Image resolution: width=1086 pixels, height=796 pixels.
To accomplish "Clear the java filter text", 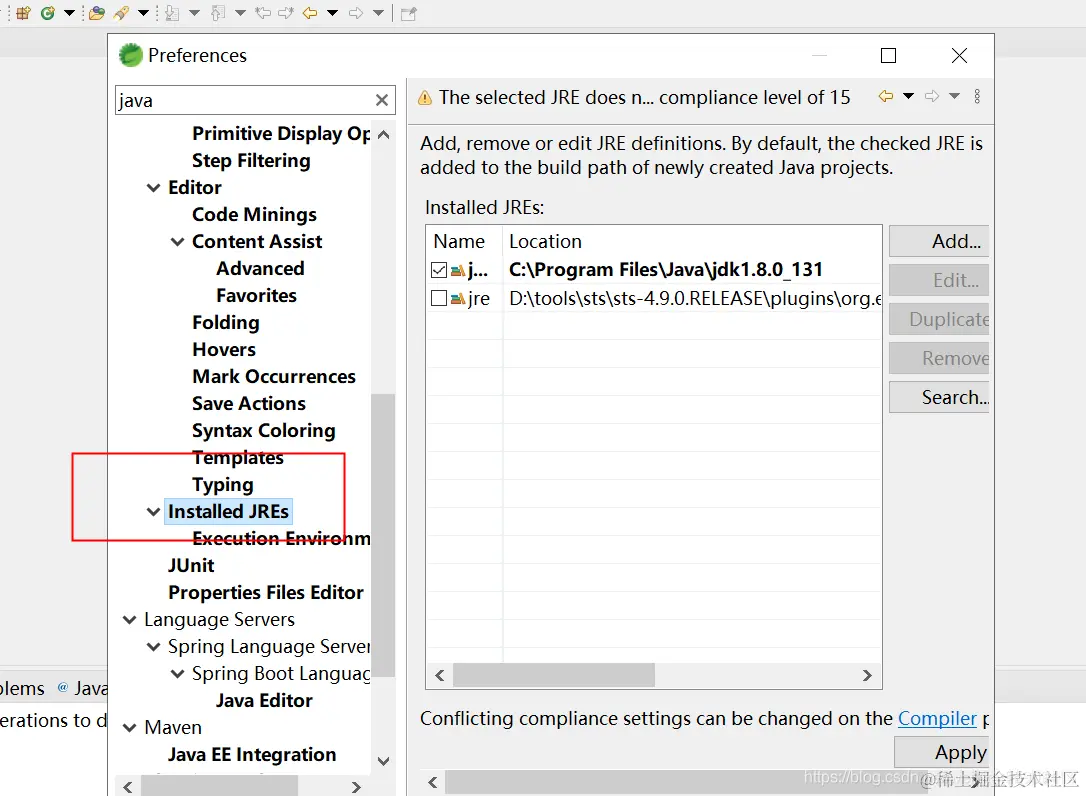I will (382, 100).
